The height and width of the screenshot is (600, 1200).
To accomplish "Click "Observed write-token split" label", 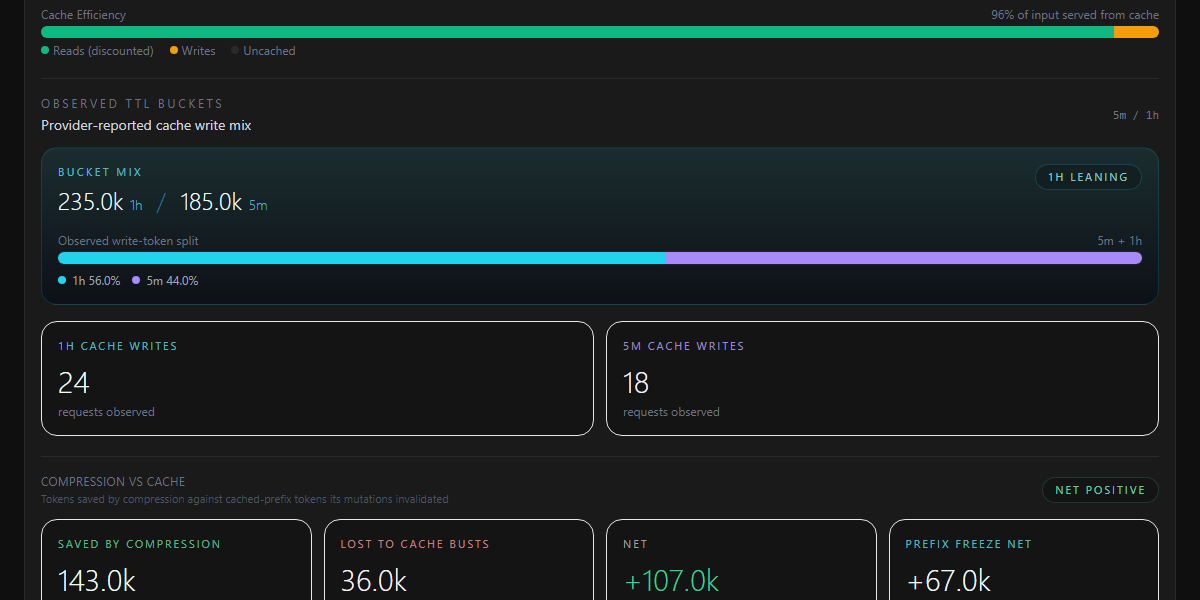I will 128,241.
